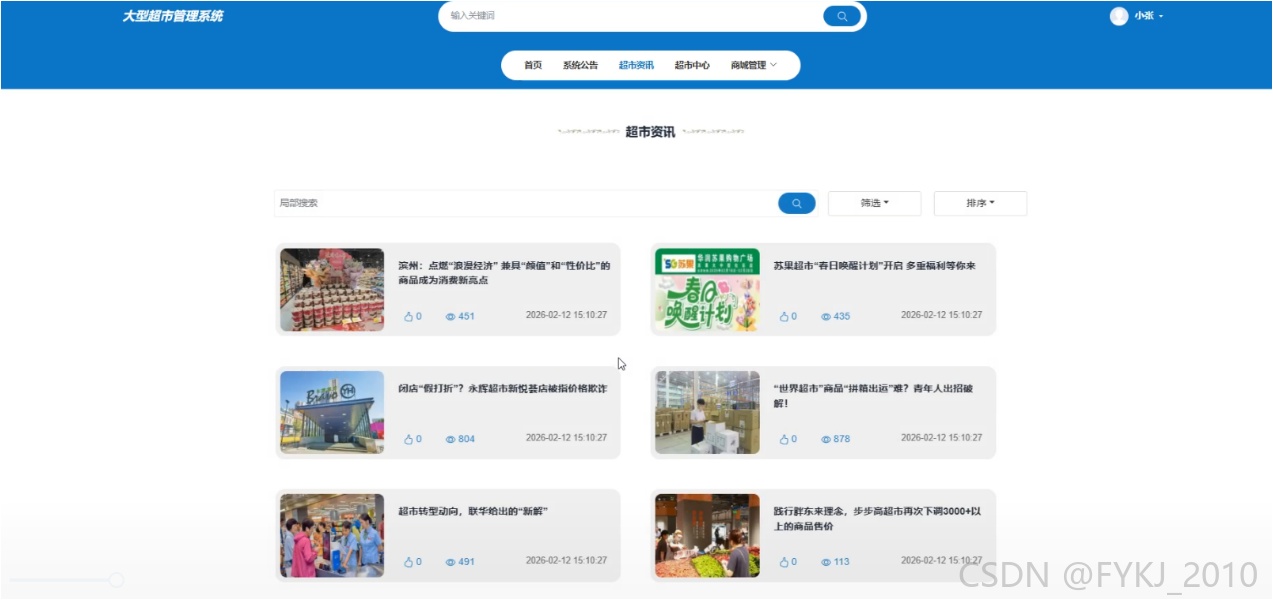Open article 超市转型动向，联华给出的“新解”

coord(473,512)
